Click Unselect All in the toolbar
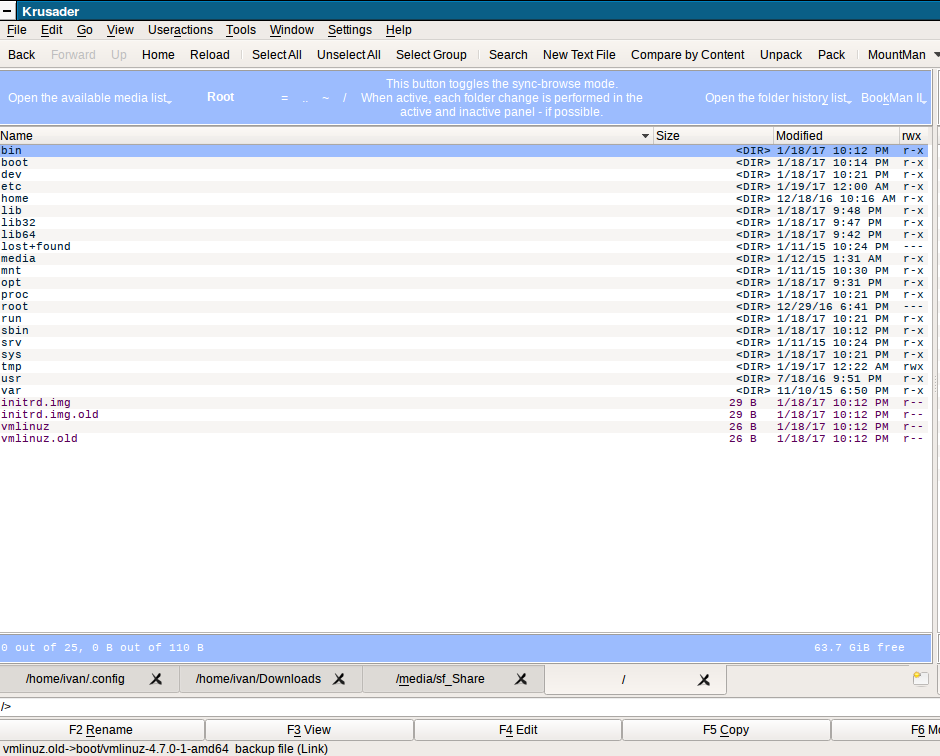Screen dimensions: 940x756 (x=349, y=55)
